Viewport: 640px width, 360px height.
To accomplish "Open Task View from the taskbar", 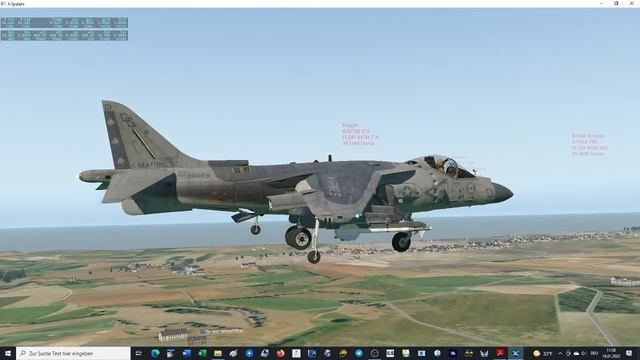I will coord(139,353).
